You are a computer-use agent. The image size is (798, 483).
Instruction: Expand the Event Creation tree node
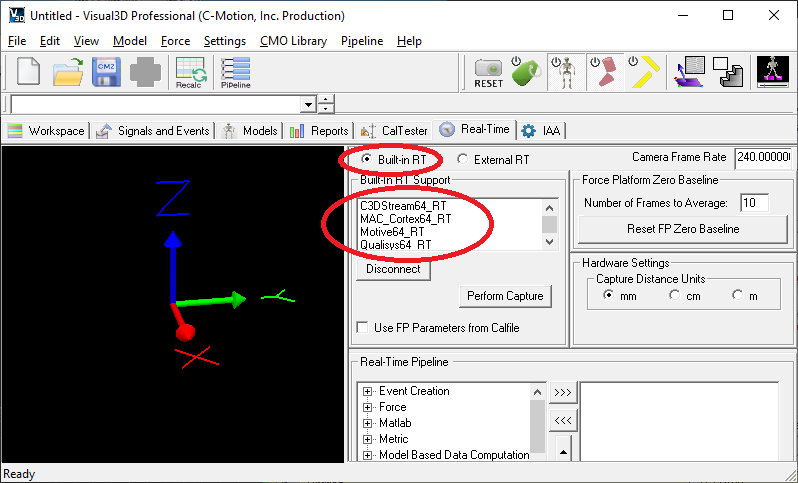(x=367, y=391)
